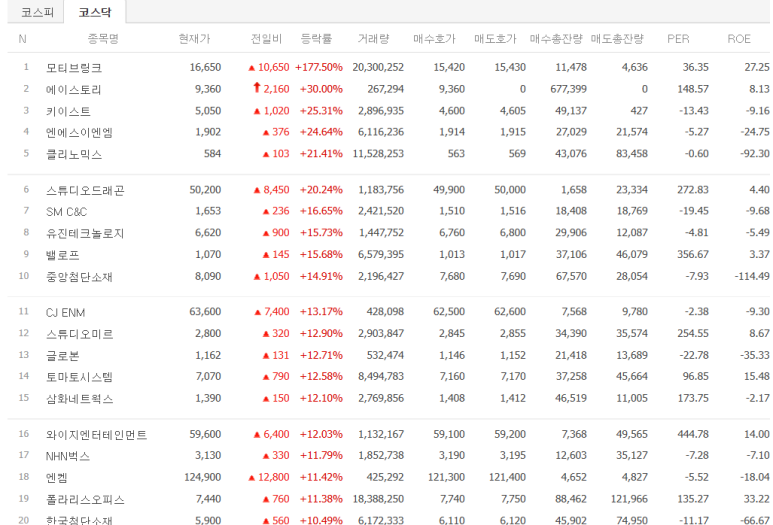This screenshot has width=773, height=525.
Task: Click the 등락률 column header
Action: (x=316, y=38)
